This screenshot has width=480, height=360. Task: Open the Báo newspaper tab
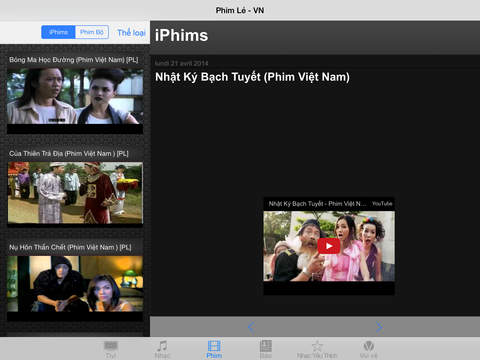[x=266, y=349]
